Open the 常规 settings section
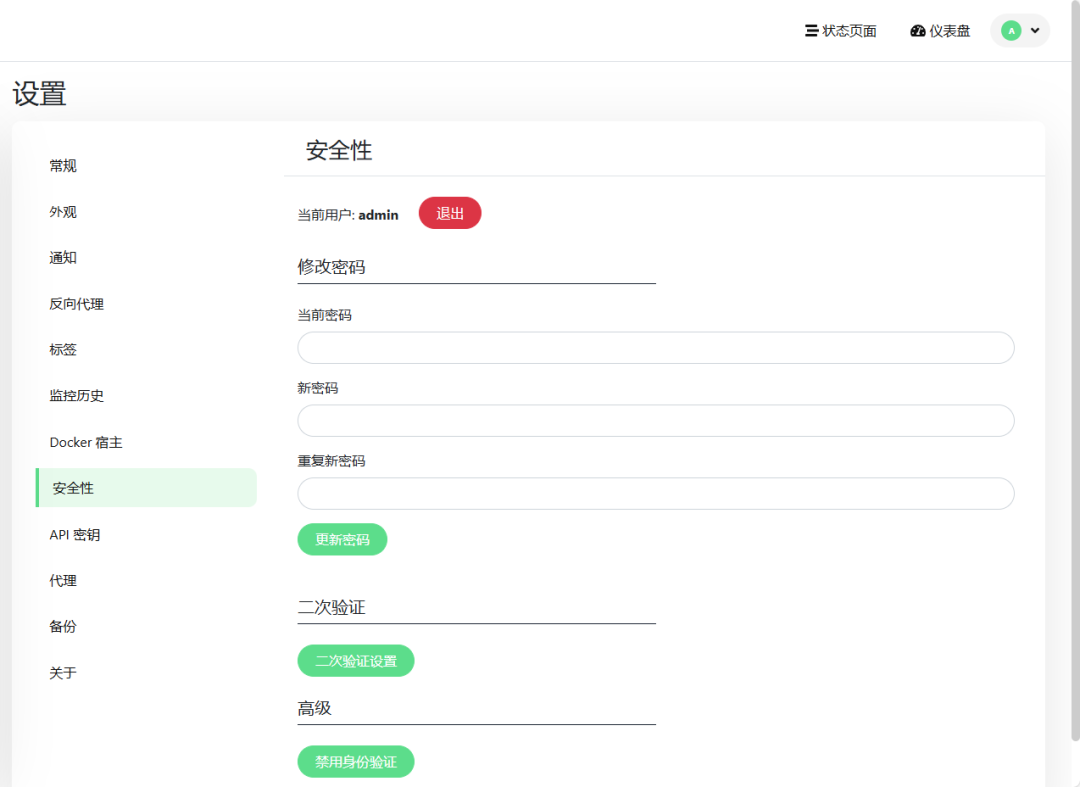Screen dimensions: 1080x787 click(x=63, y=166)
